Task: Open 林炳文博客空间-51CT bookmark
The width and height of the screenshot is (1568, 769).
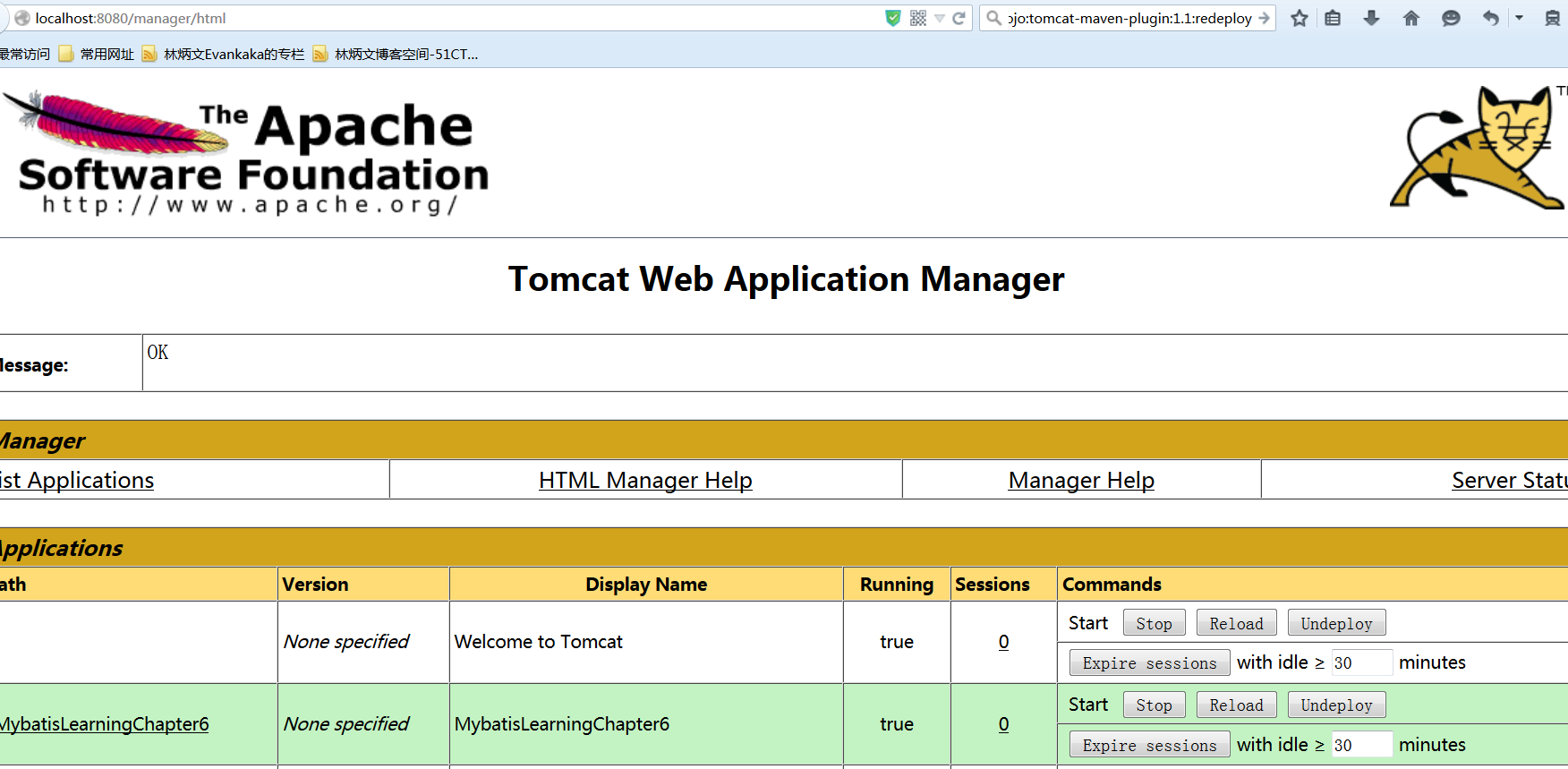Action: click(x=396, y=55)
